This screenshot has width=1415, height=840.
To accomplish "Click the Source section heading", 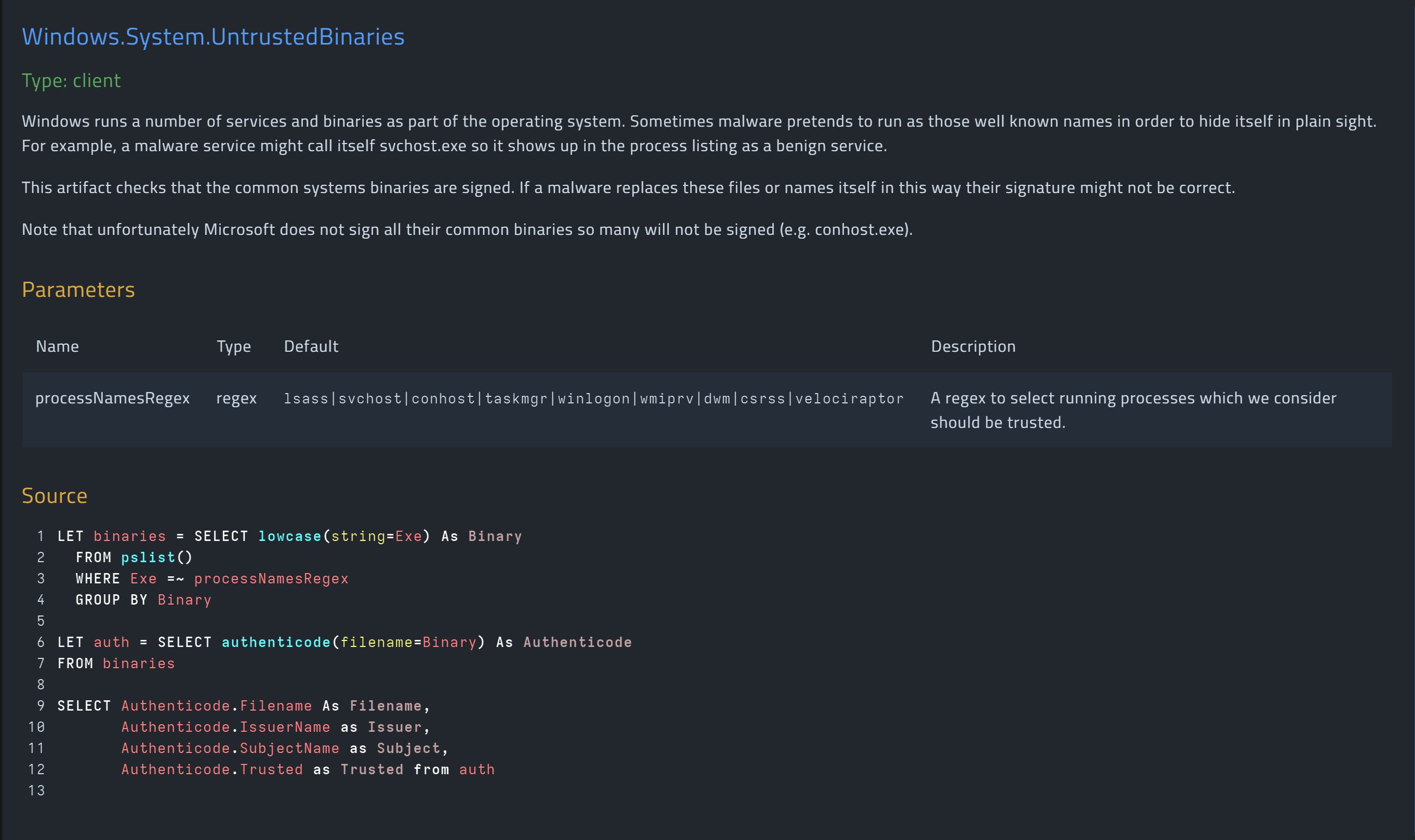I will [x=54, y=495].
